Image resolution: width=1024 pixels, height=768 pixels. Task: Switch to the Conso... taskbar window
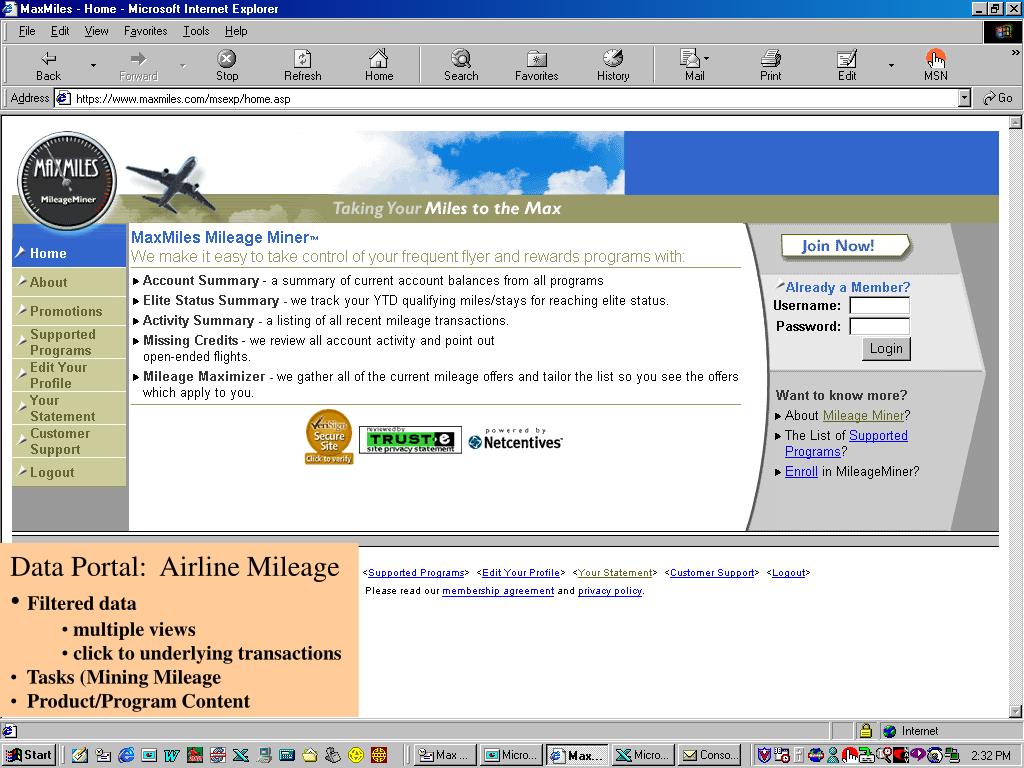tap(710, 755)
